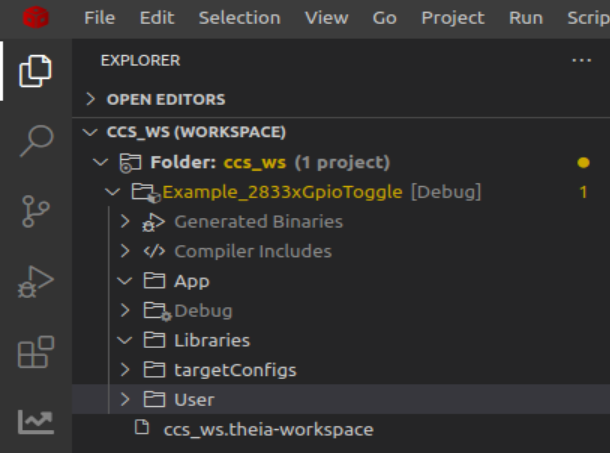Open the View menu
The width and height of the screenshot is (610, 453).
327,18
